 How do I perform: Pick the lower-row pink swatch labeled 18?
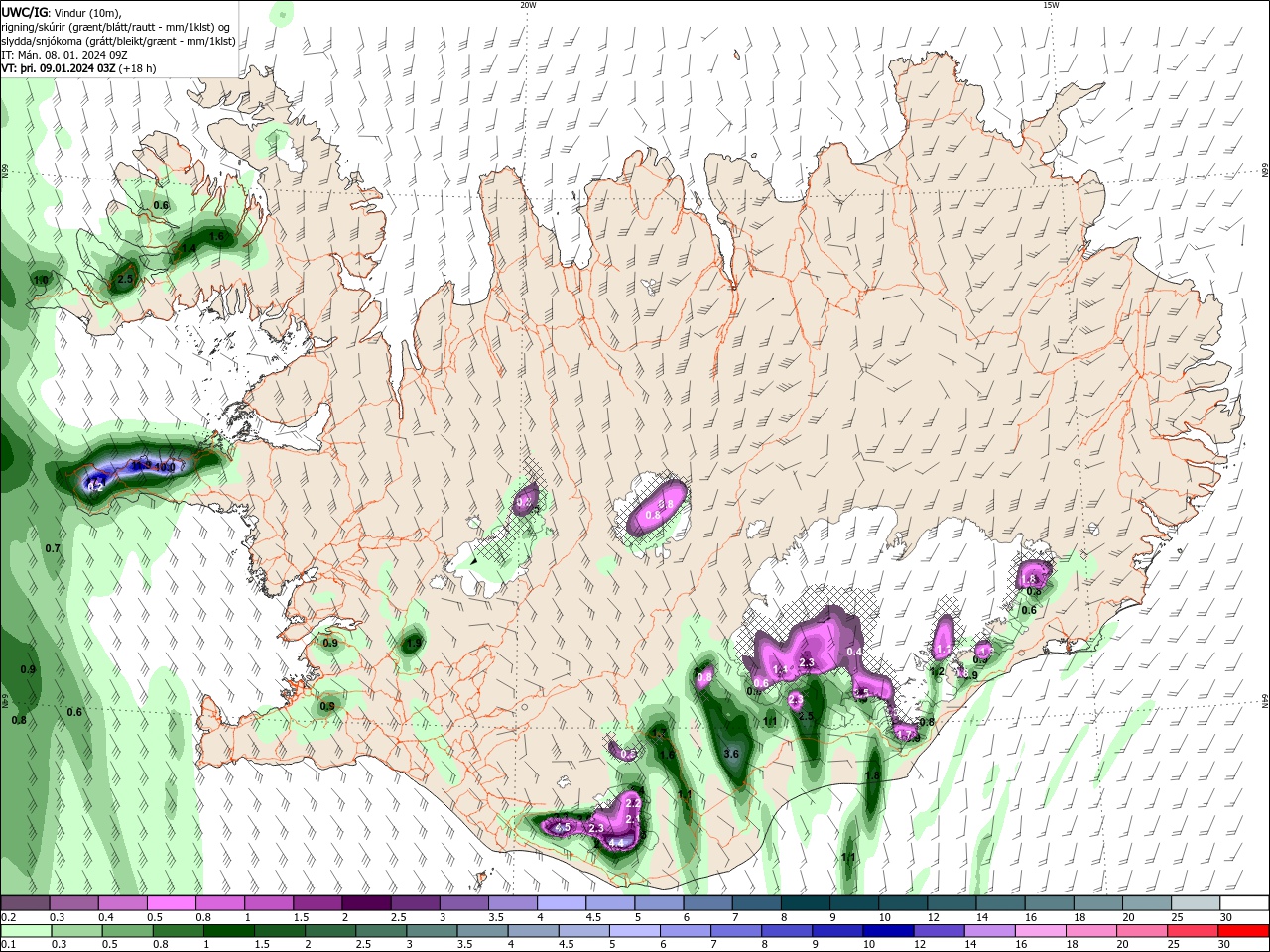tap(1090, 931)
